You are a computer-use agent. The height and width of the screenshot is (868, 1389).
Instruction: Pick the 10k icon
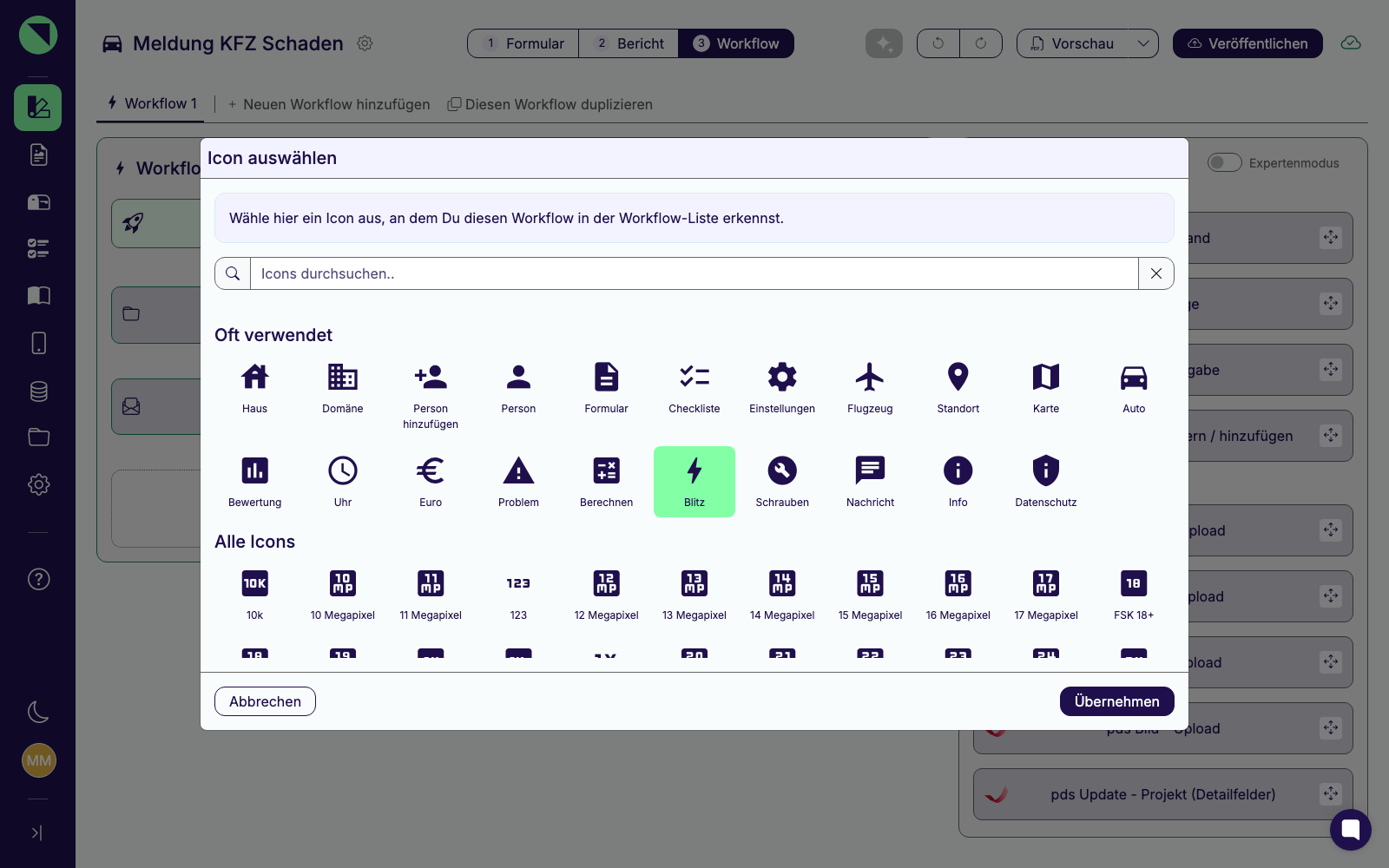coord(254,595)
